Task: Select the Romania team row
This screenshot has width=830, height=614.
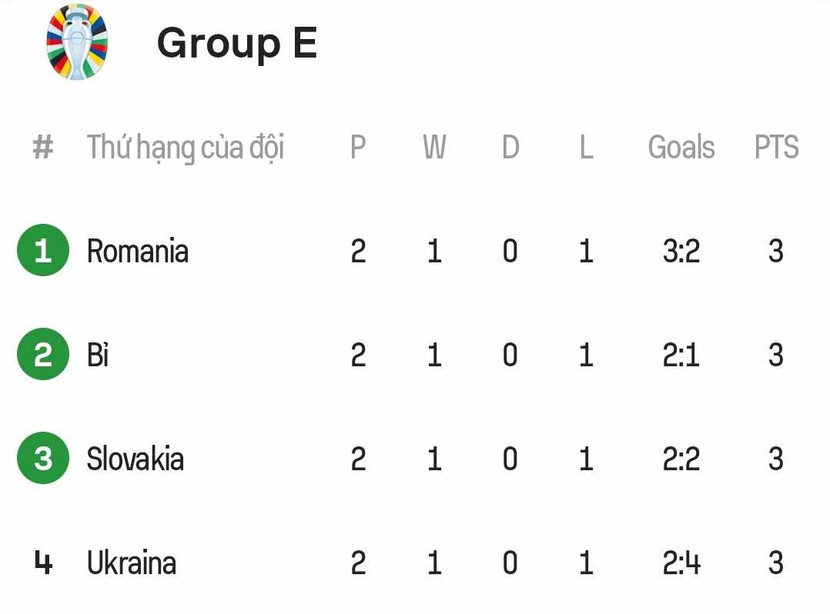Action: click(138, 251)
